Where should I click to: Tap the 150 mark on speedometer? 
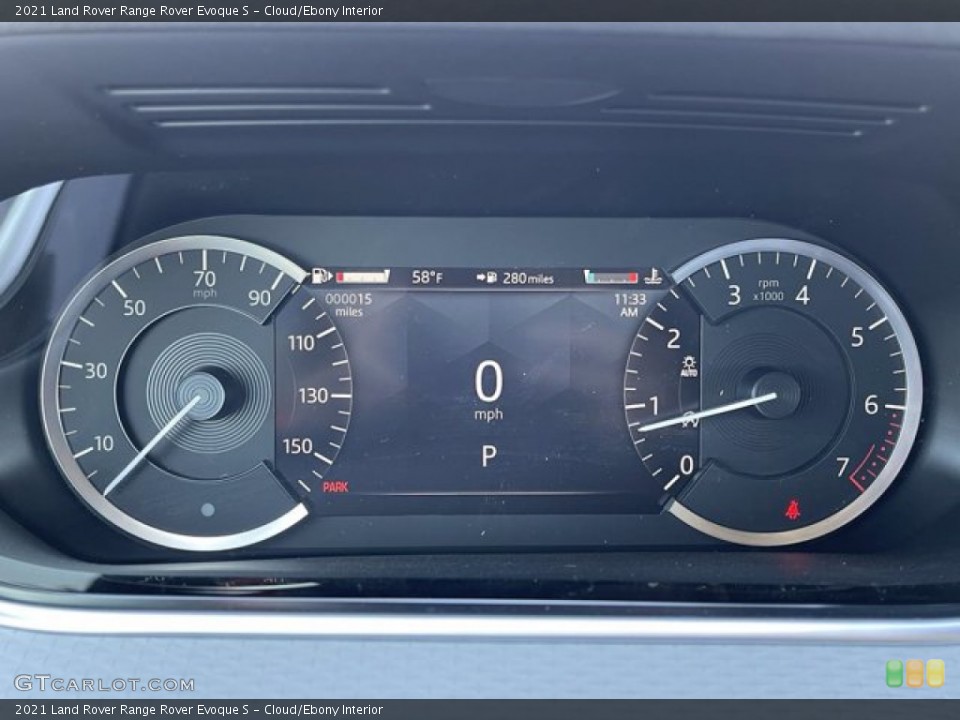(298, 446)
